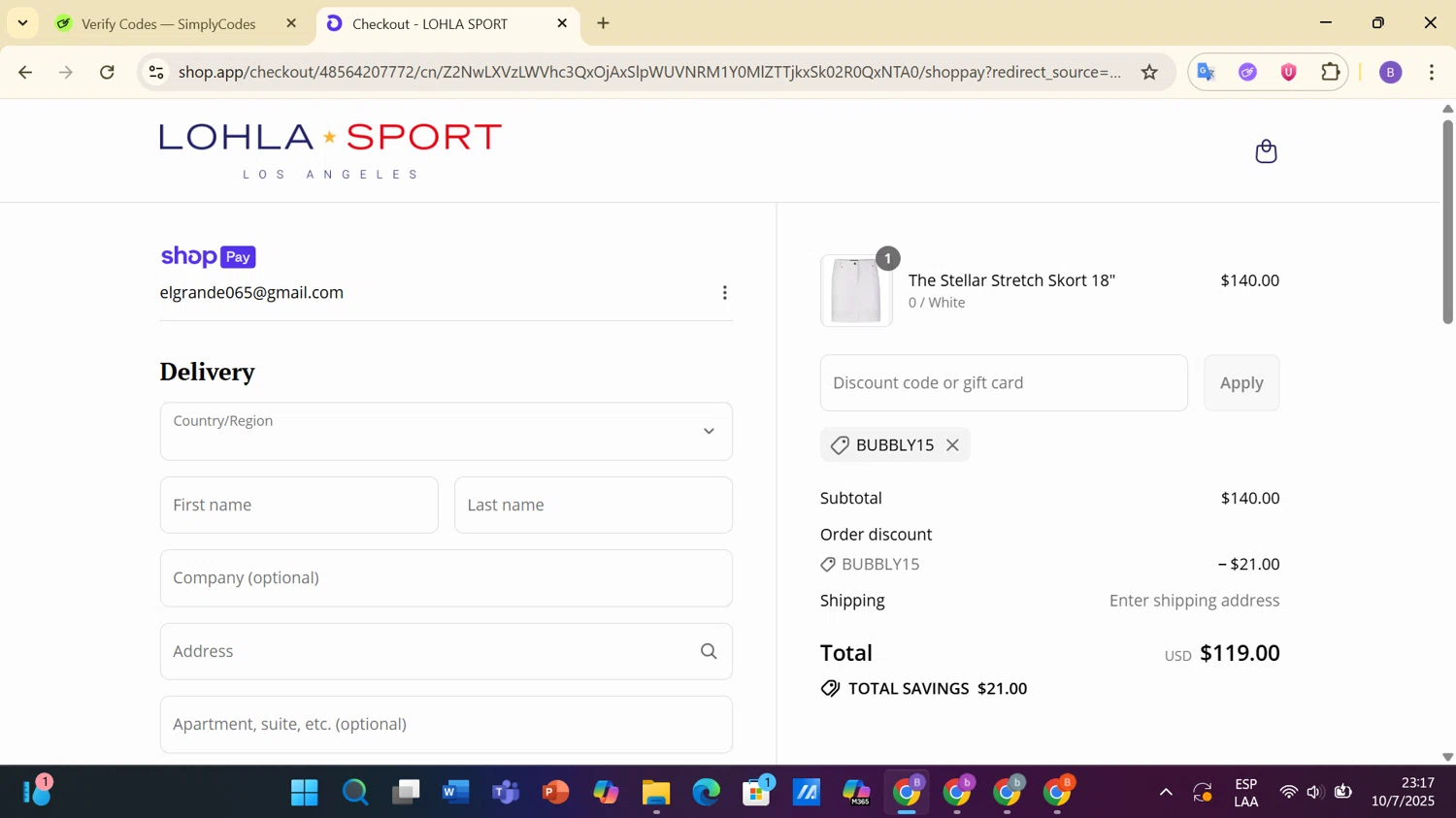This screenshot has height=818, width=1456.
Task: Expand the Country/Region dropdown
Action: 447,432
